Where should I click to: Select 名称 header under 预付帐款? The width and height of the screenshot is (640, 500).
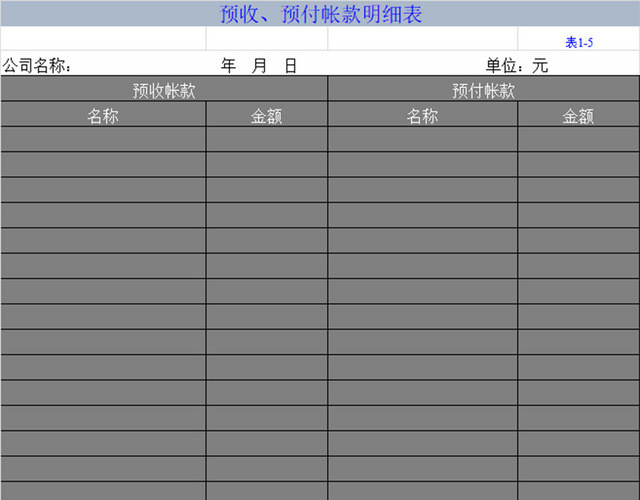click(x=423, y=114)
